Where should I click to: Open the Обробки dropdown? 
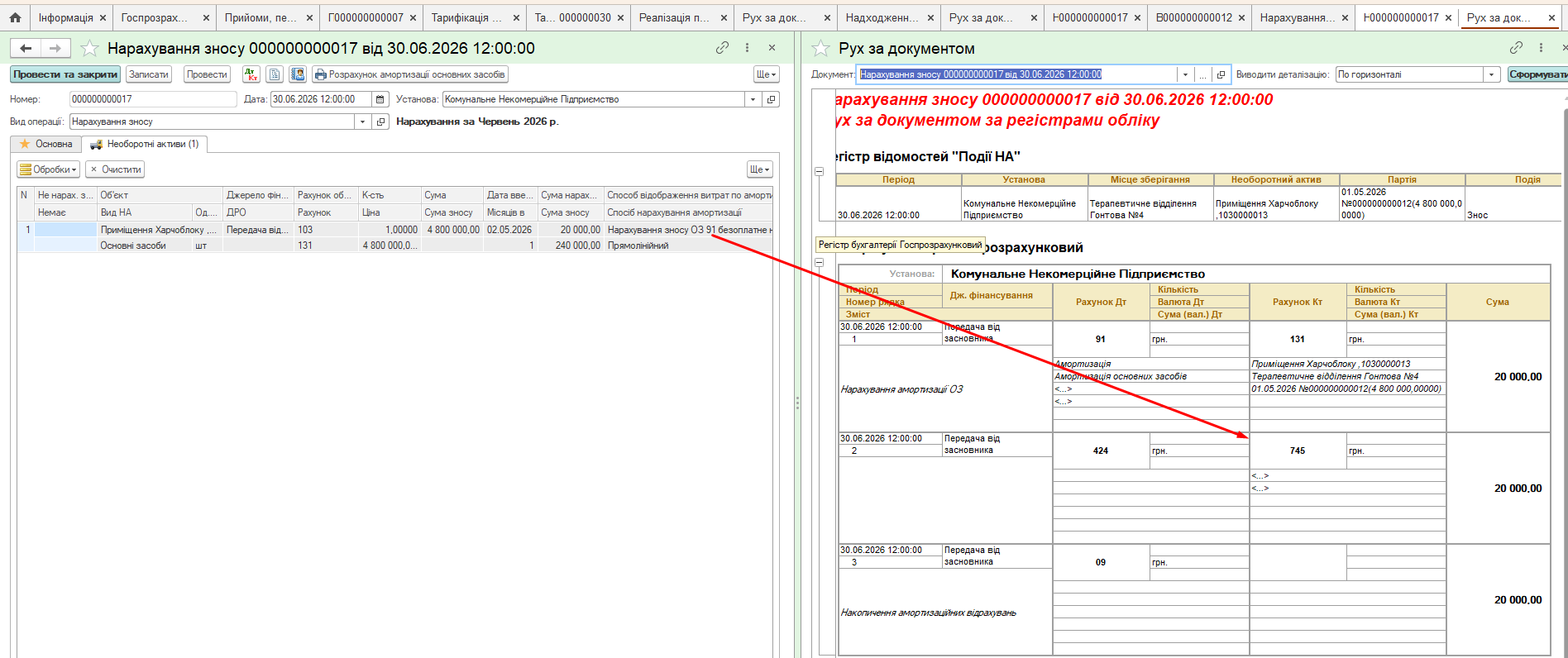click(x=49, y=169)
